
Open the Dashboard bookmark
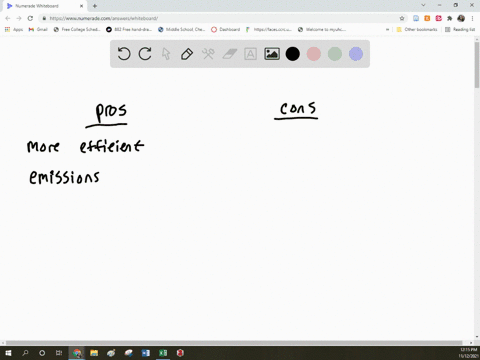click(226, 29)
